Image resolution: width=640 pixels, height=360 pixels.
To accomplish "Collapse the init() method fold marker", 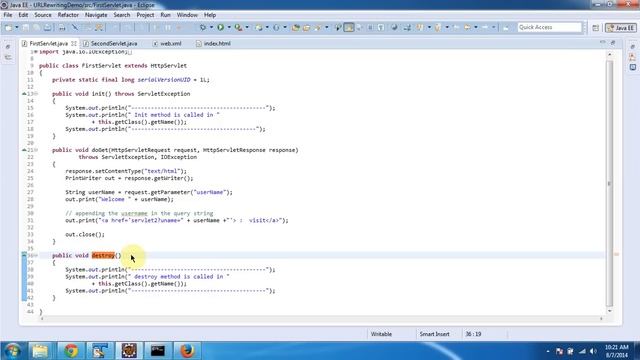I will click(x=36, y=94).
